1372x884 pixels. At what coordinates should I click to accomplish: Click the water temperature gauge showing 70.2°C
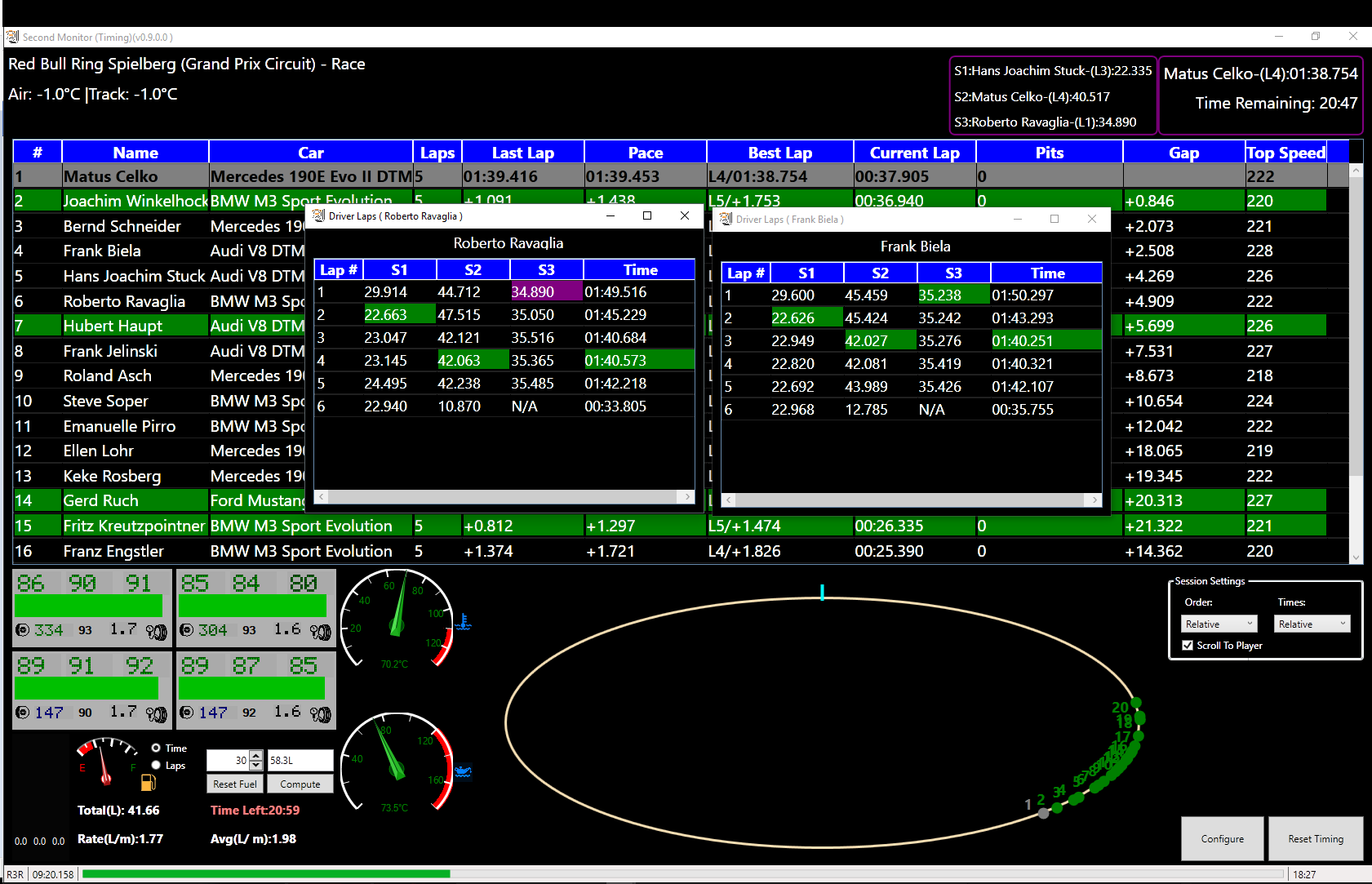[397, 619]
